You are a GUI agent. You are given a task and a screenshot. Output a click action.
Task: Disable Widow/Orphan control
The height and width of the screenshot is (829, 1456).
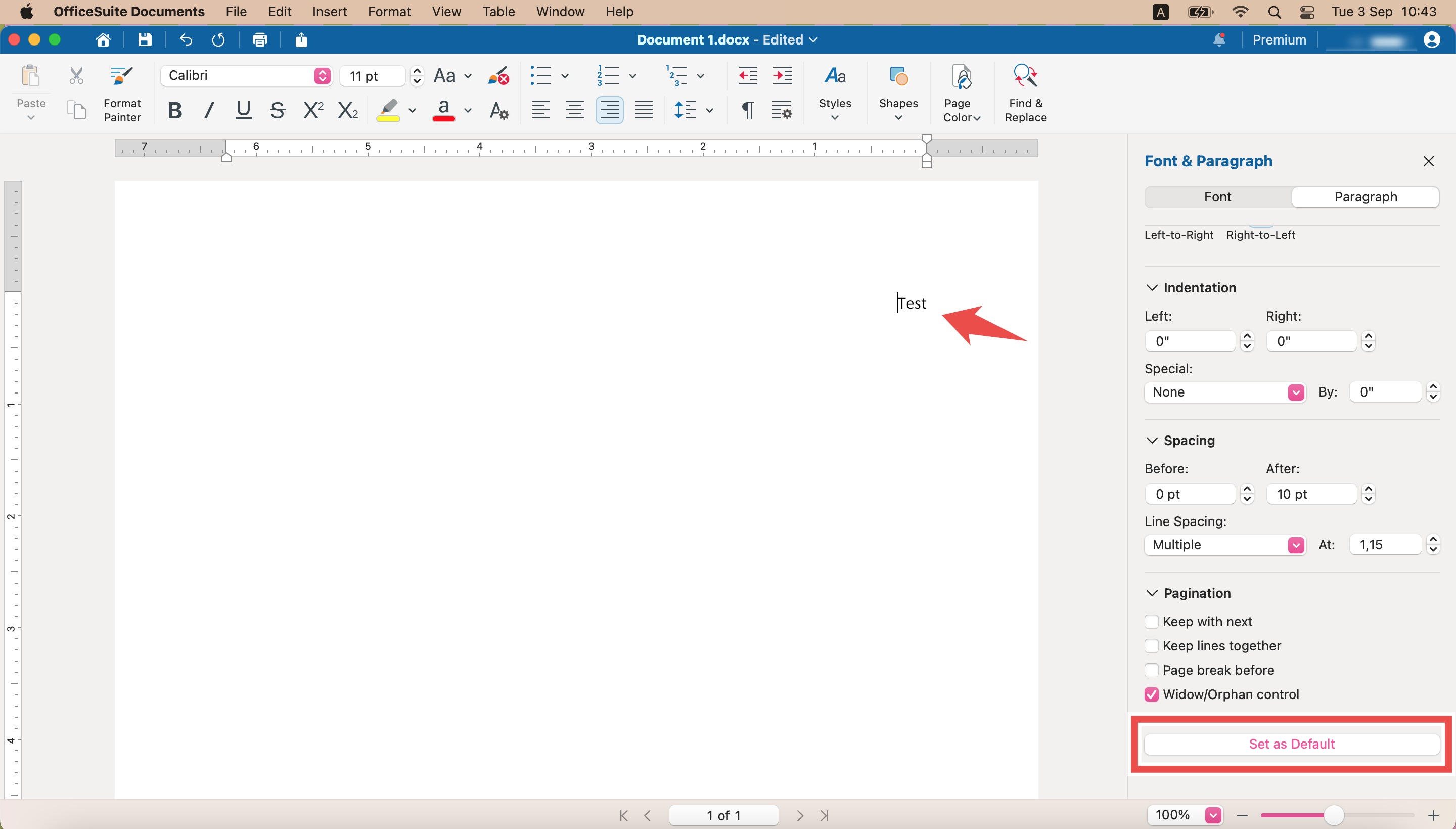(1152, 694)
